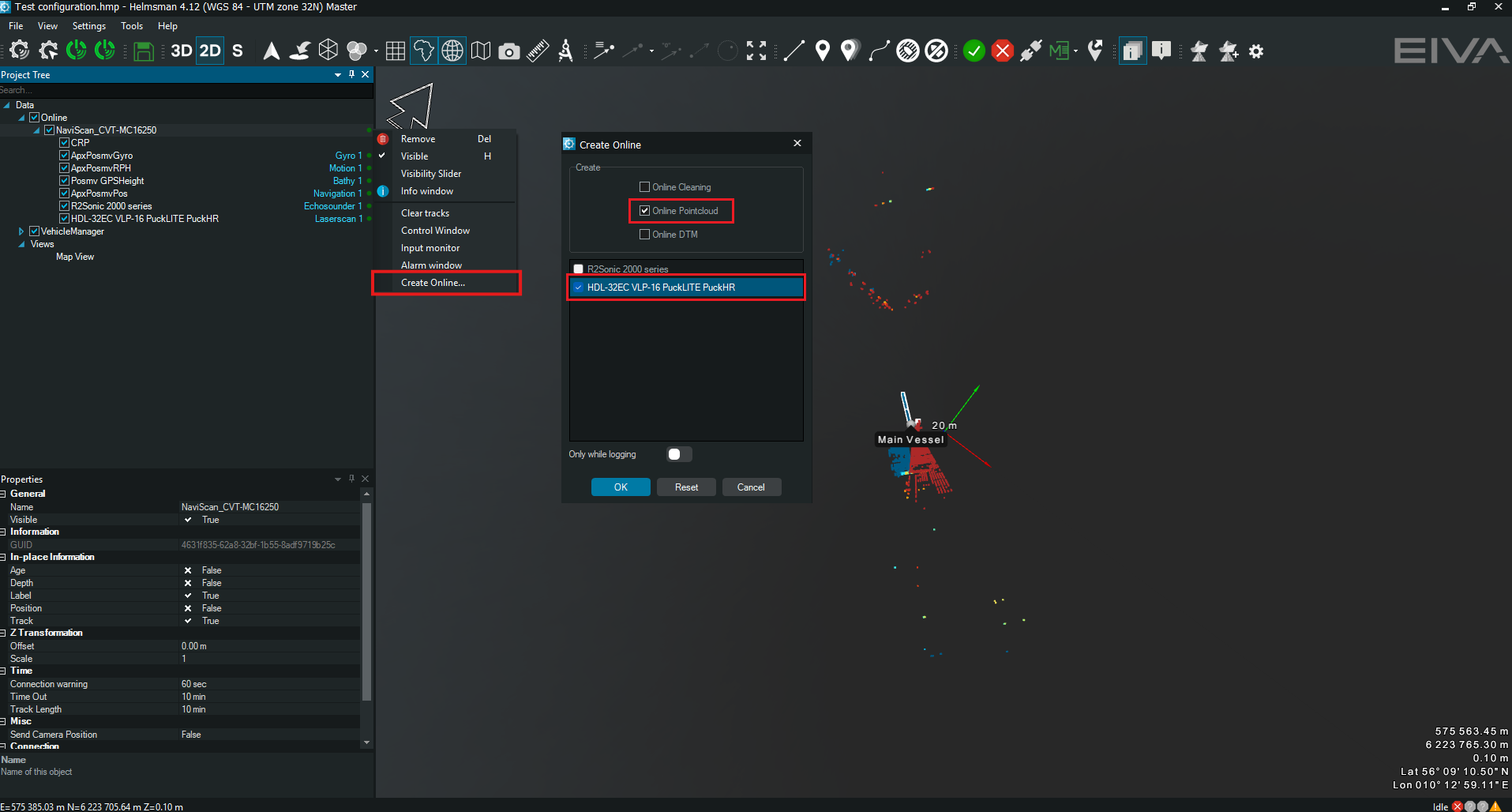This screenshot has height=812, width=1512.
Task: Collapse the Views tree node
Action: click(21, 244)
